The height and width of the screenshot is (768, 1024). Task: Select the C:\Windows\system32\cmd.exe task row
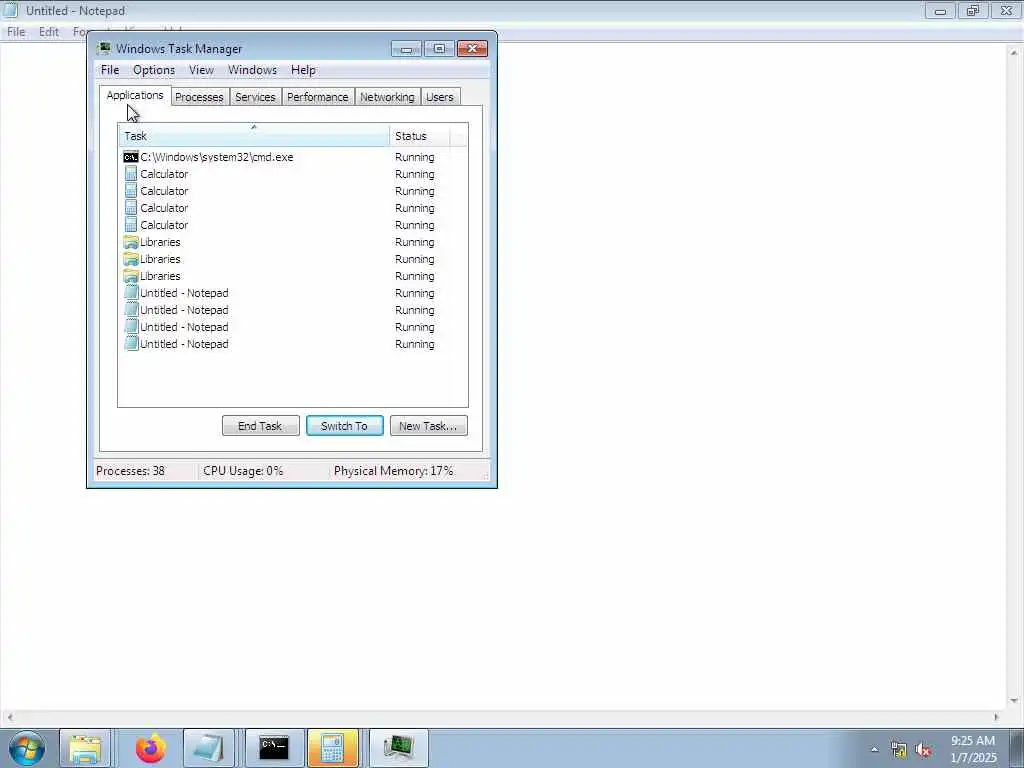tap(293, 157)
